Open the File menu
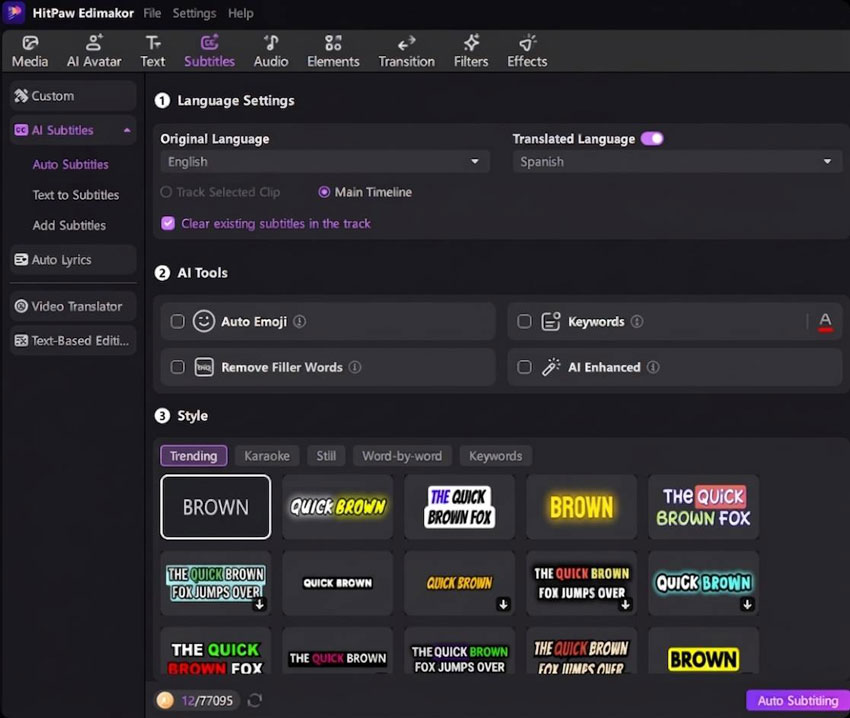 (152, 13)
